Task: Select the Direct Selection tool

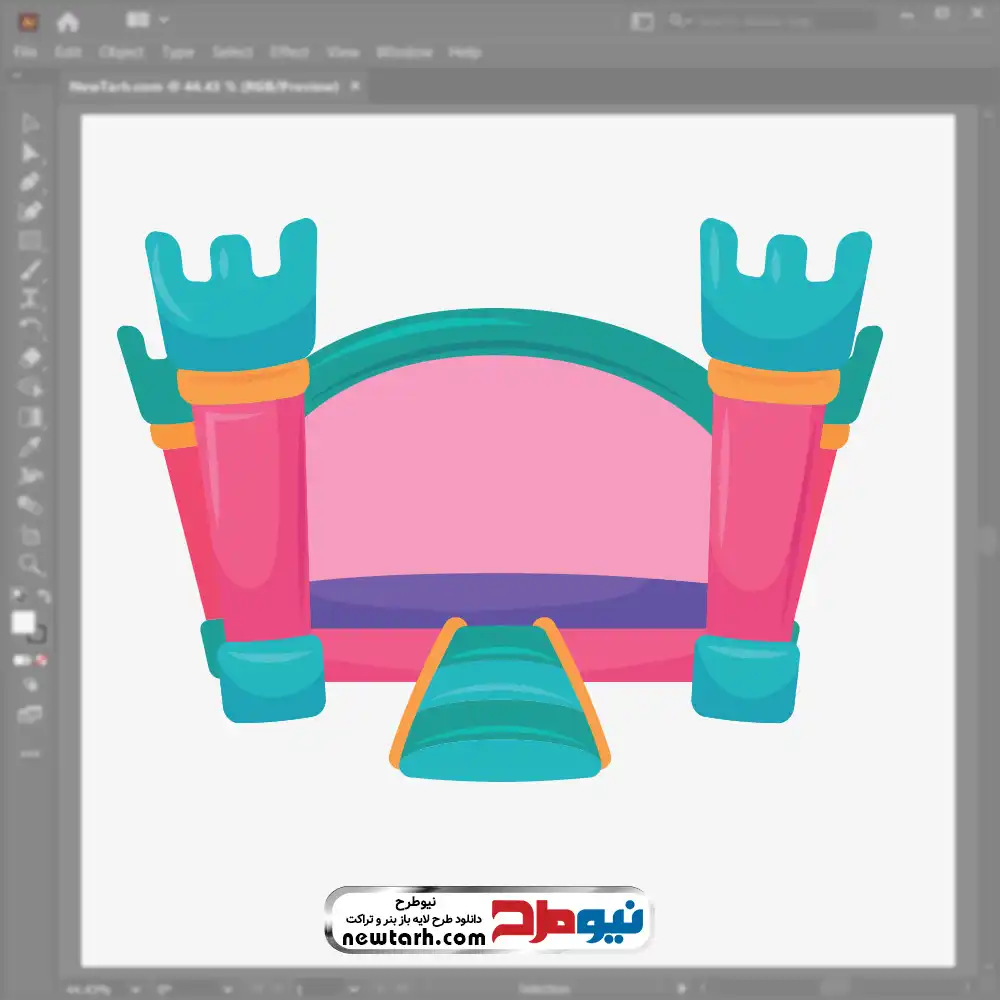Action: (x=30, y=153)
